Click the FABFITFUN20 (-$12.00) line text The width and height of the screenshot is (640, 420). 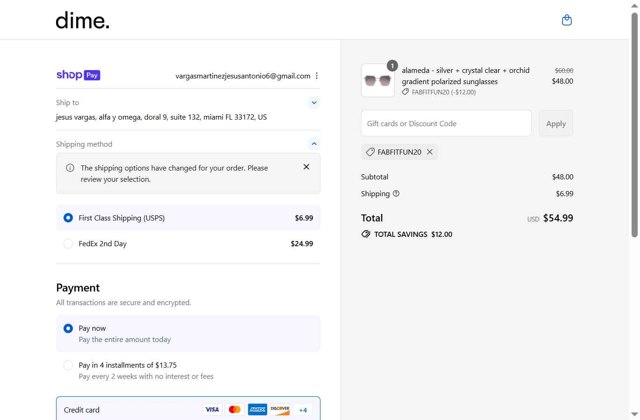point(444,92)
